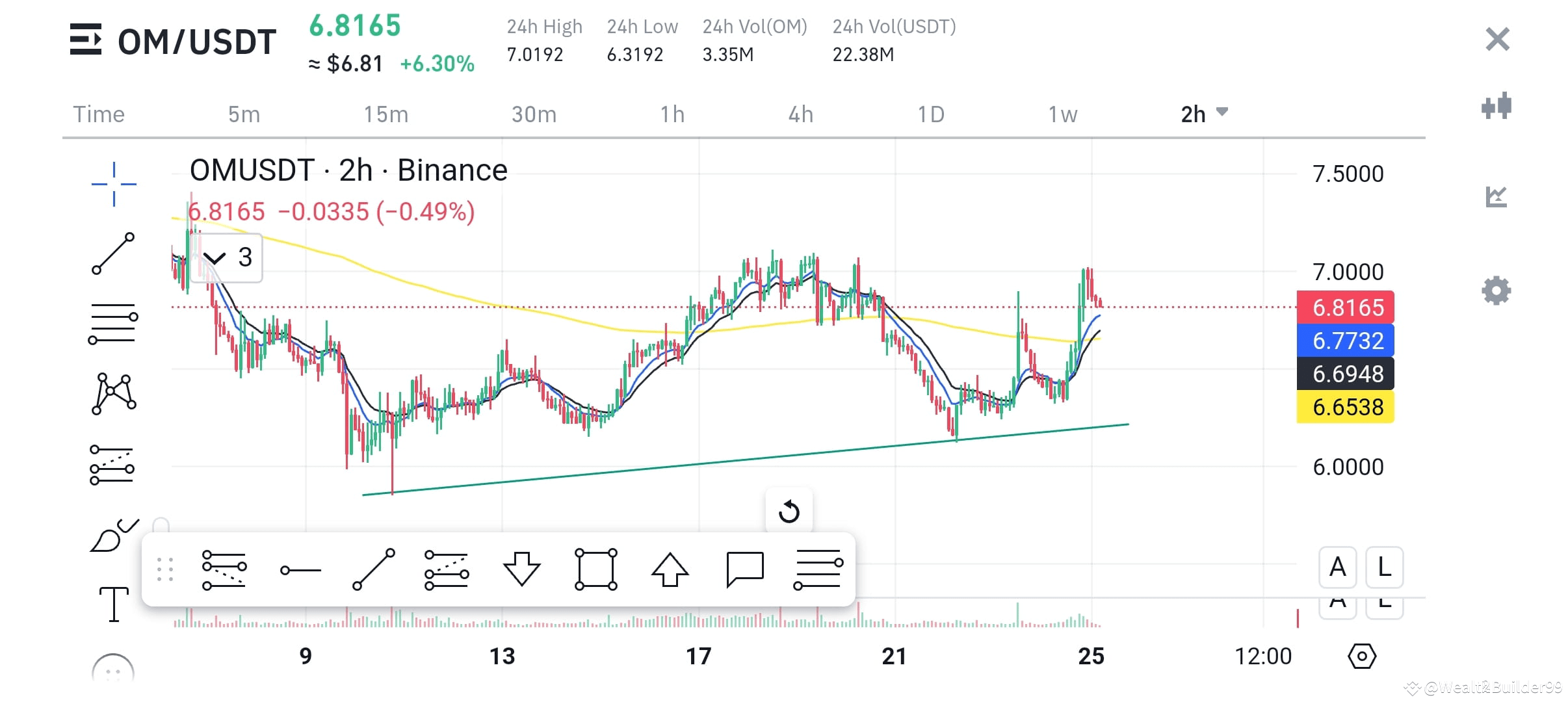
Task: Select the trend line drawing tool
Action: (113, 253)
